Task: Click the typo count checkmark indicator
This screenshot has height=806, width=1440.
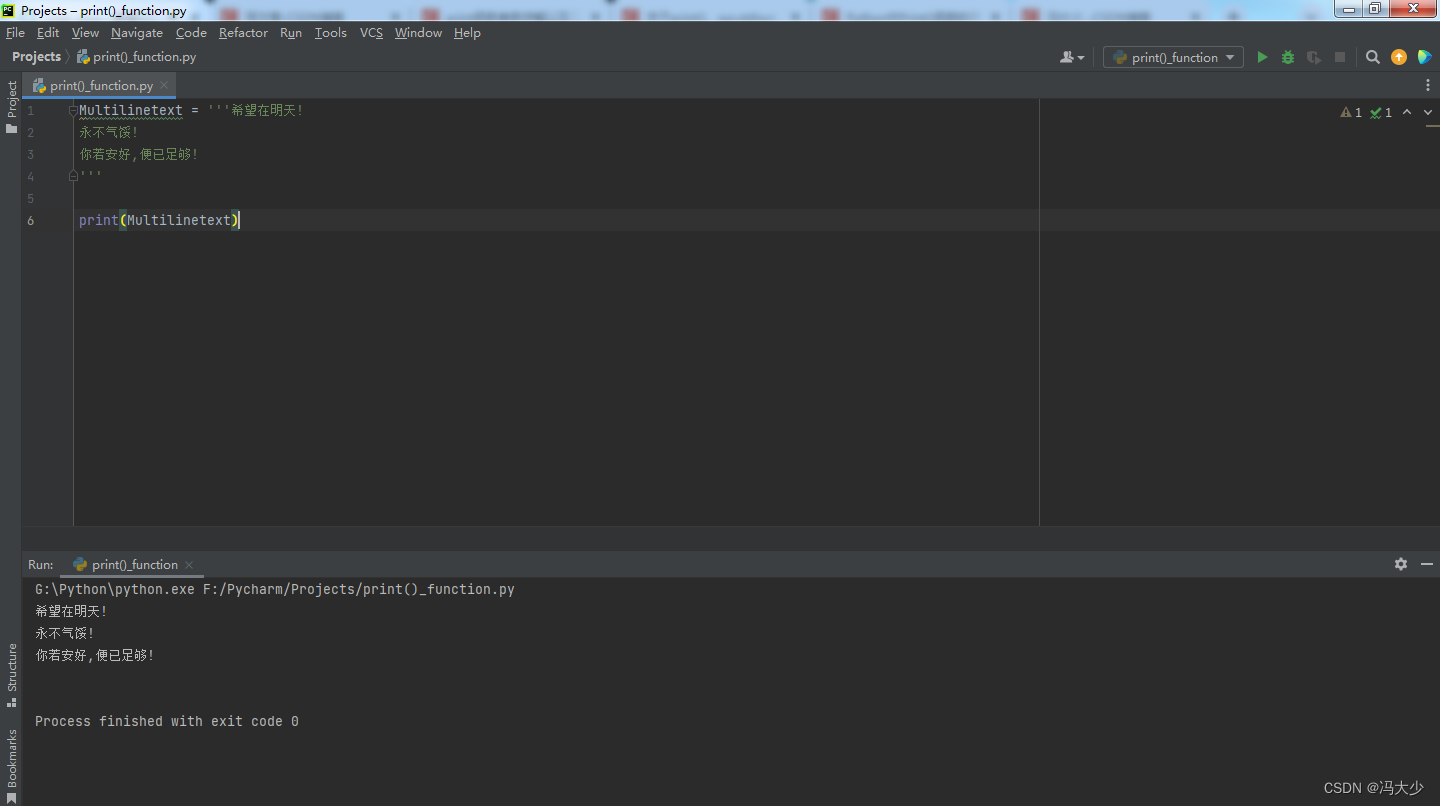Action: pyautogui.click(x=1381, y=113)
